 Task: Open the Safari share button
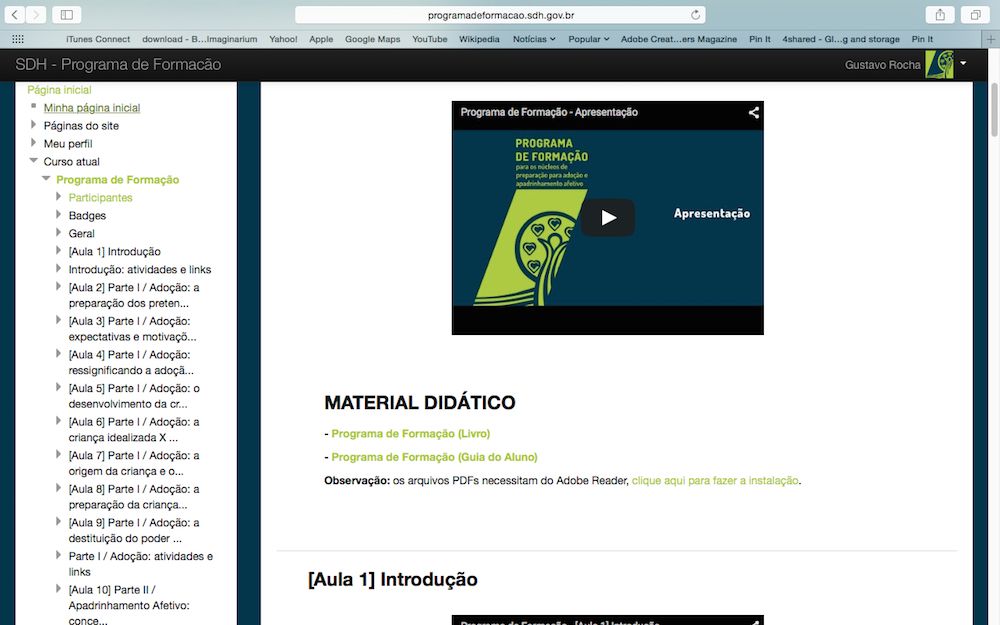click(x=940, y=15)
